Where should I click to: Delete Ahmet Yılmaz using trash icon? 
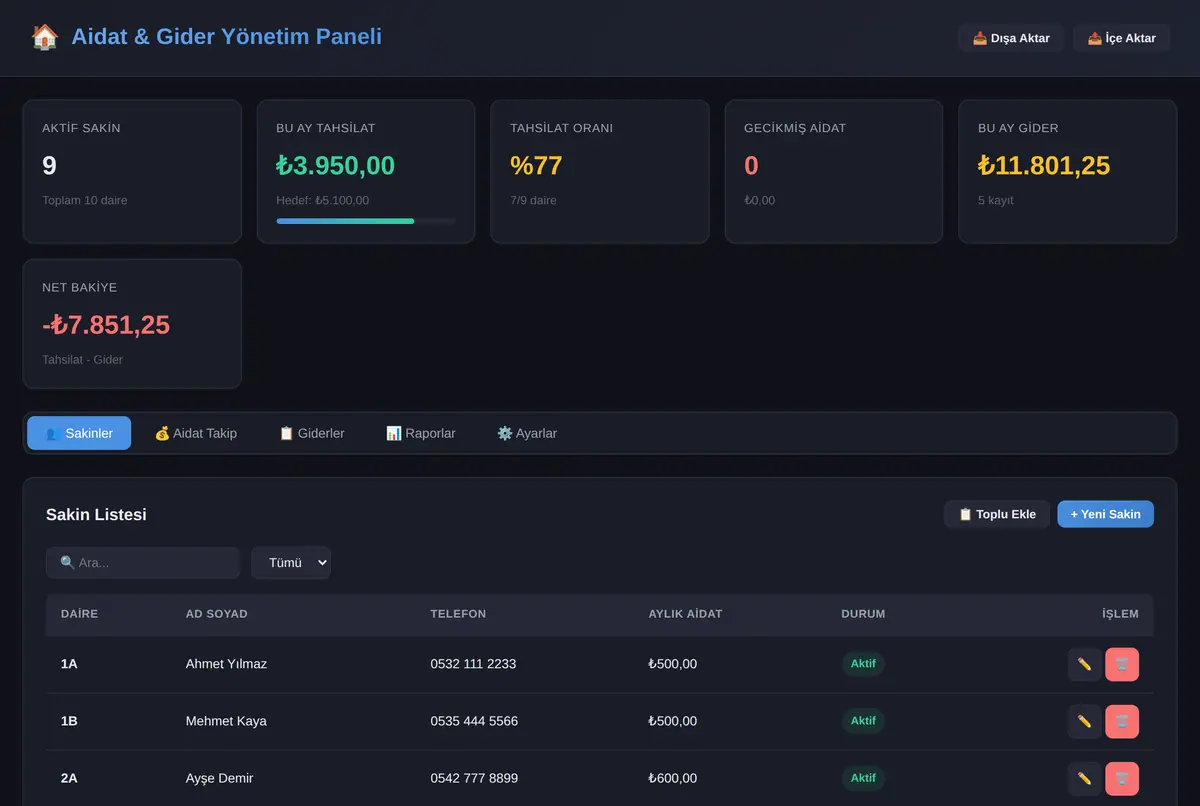tap(1122, 664)
